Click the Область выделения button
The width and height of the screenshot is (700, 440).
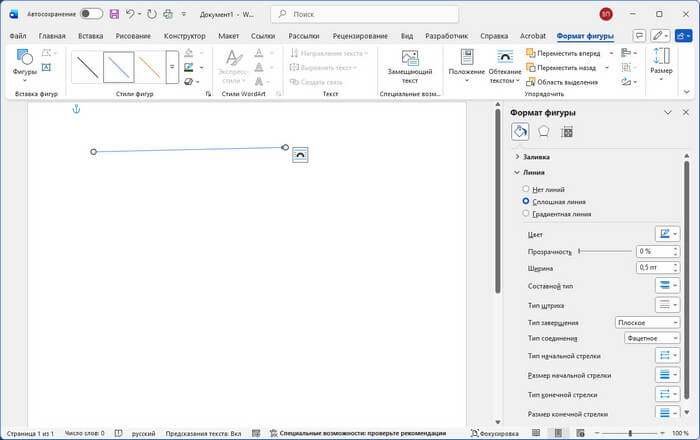[567, 81]
